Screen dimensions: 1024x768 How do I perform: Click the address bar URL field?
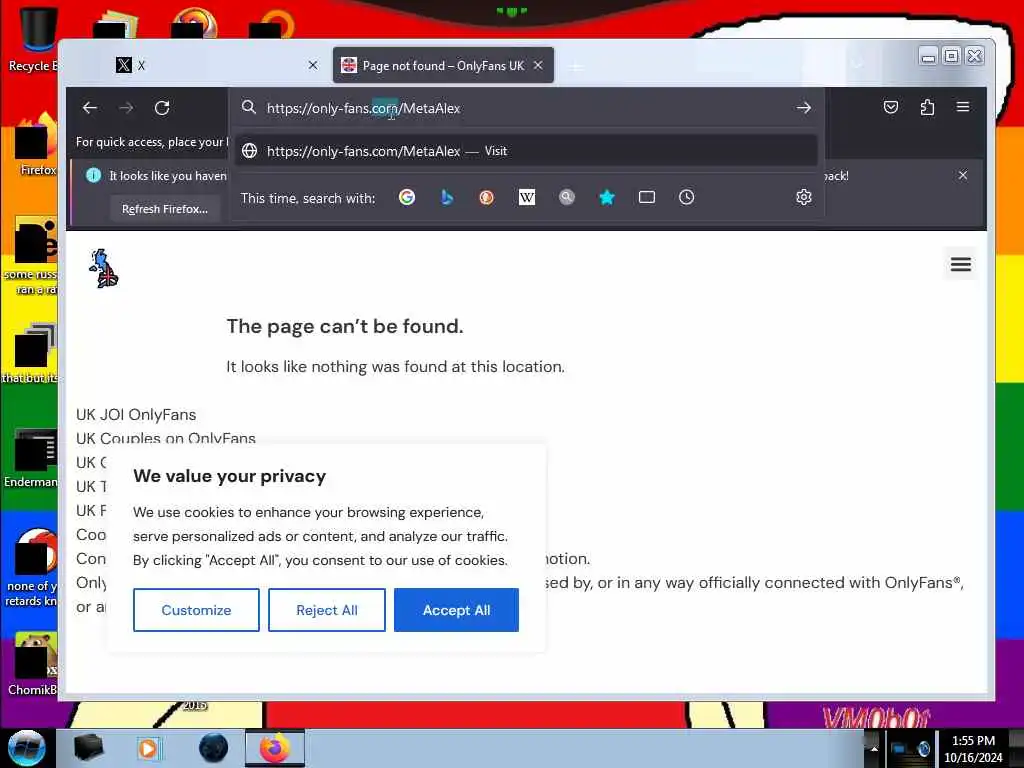click(526, 108)
